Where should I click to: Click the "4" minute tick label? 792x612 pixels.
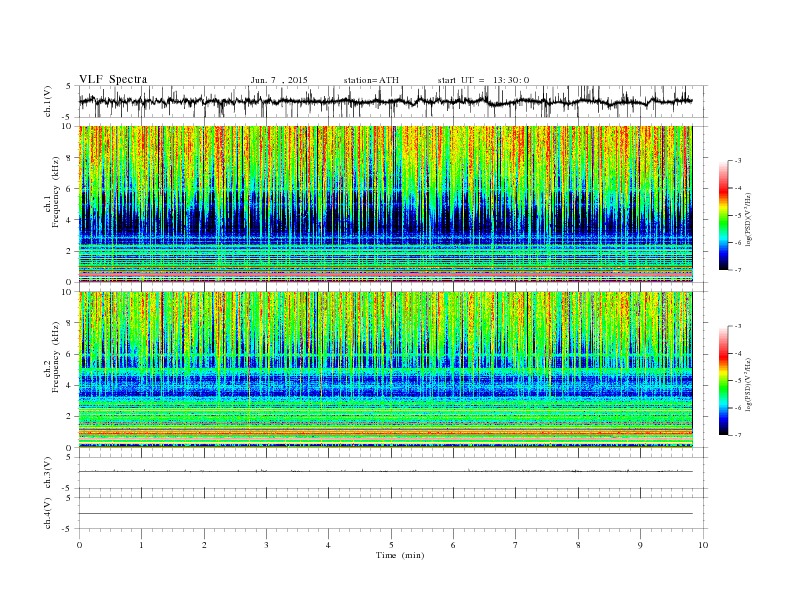tap(329, 545)
